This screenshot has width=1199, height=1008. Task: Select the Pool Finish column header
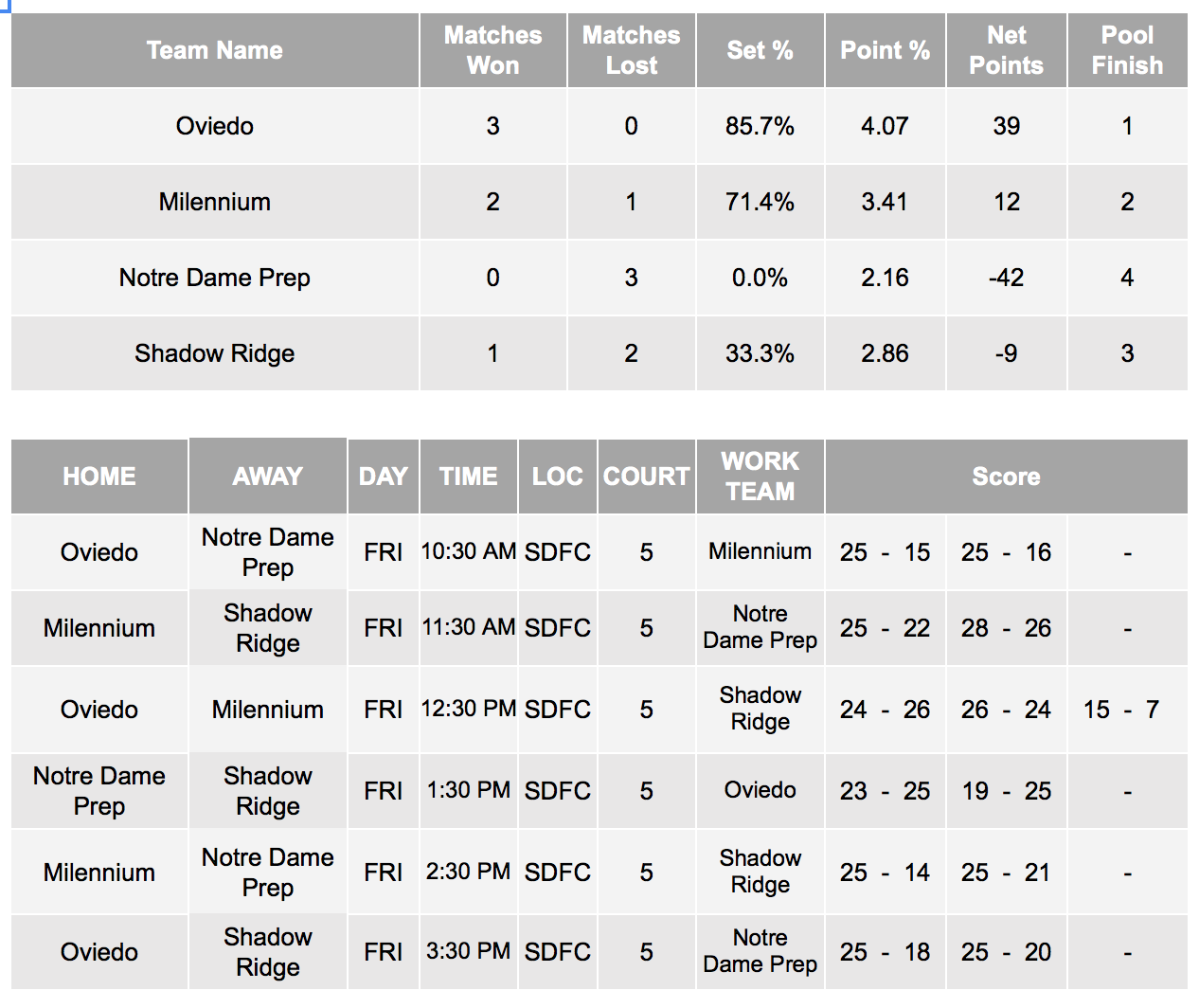pos(1127,50)
